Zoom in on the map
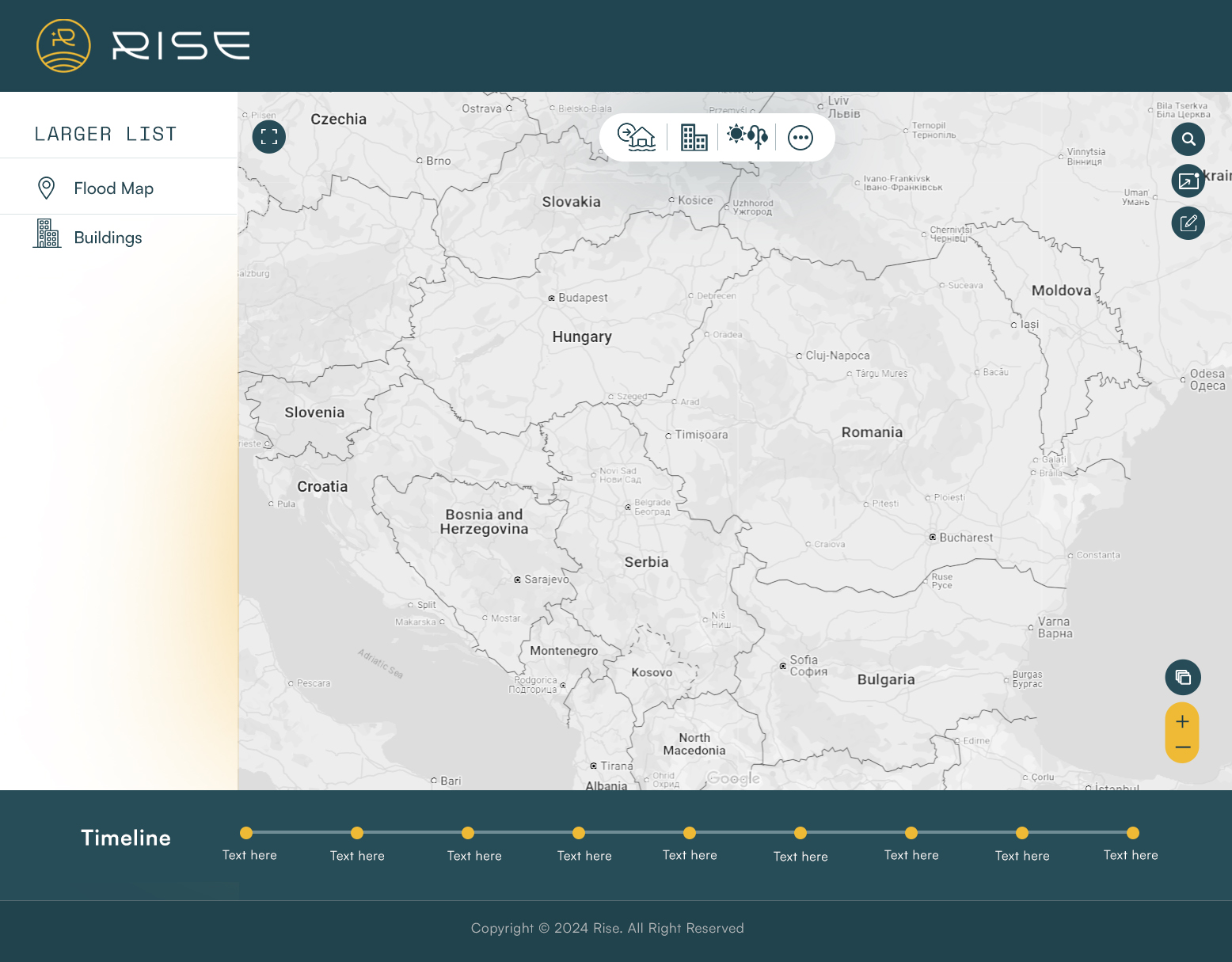This screenshot has width=1232, height=962. pos(1182,721)
